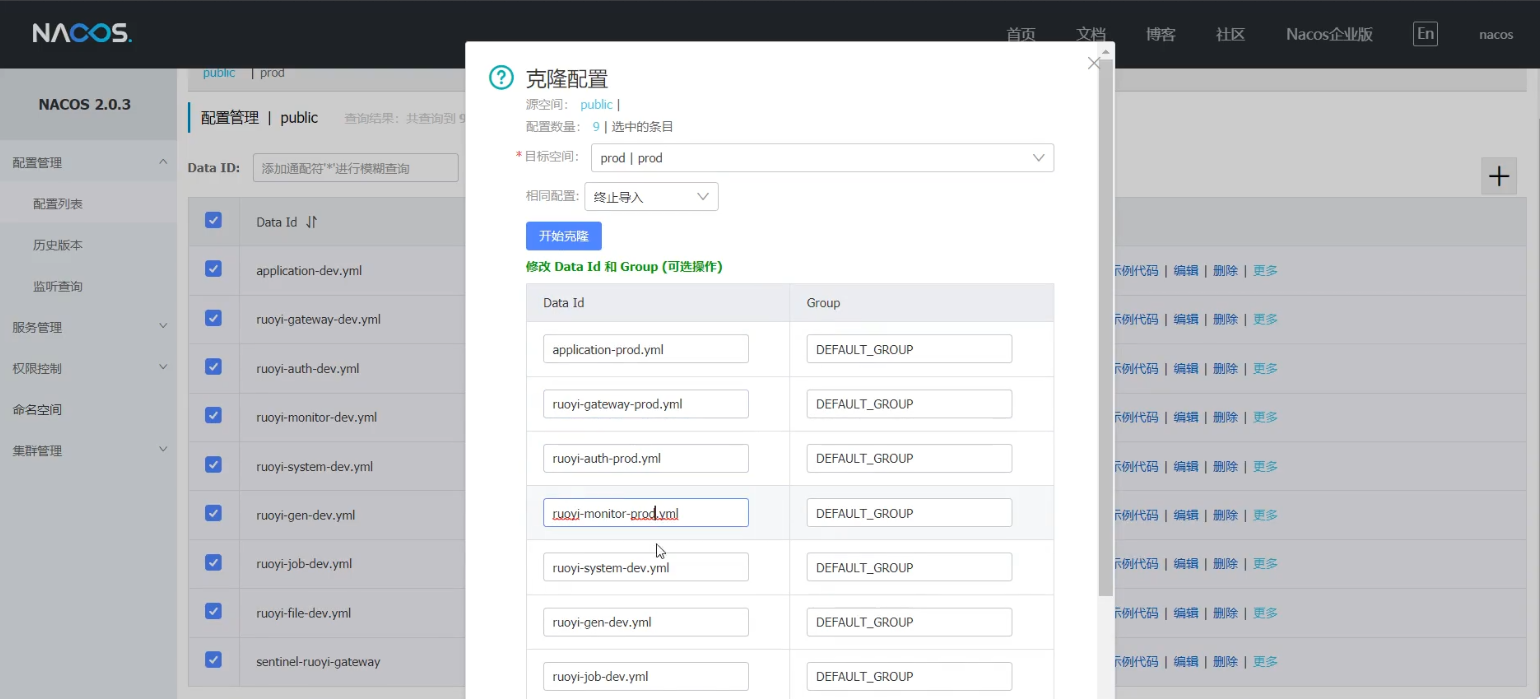Open the 目标空间 prod dropdown
This screenshot has height=699, width=1540.
click(x=822, y=158)
